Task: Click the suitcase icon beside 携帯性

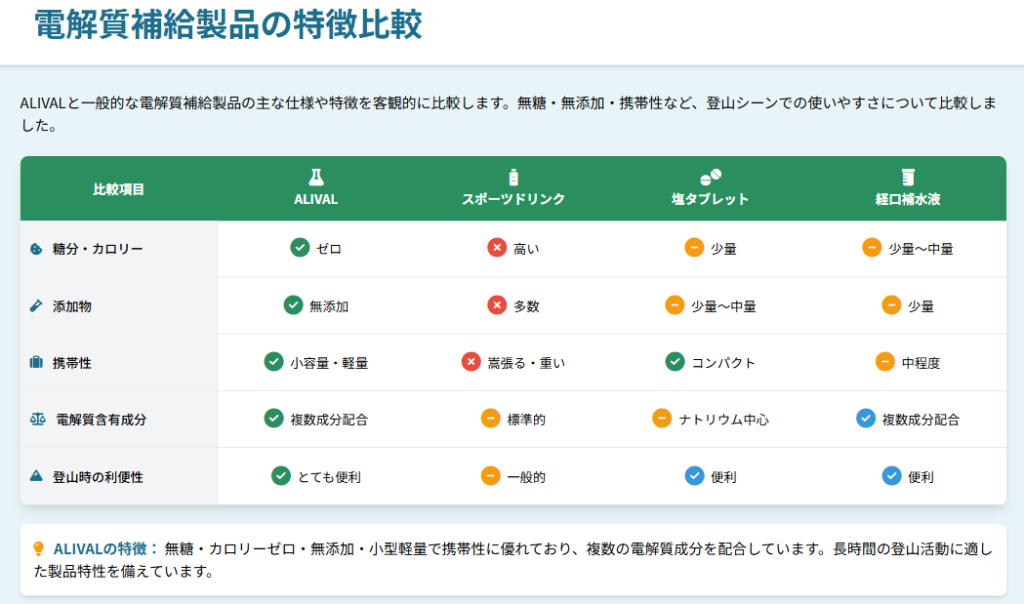Action: (36, 363)
